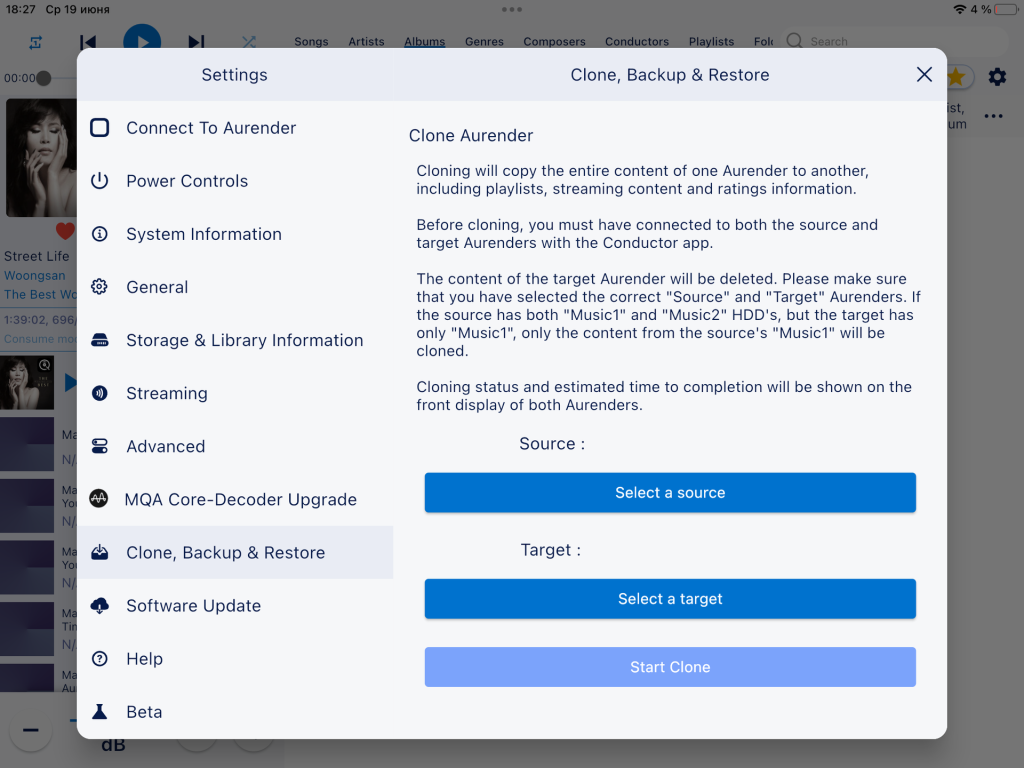This screenshot has height=768, width=1024.
Task: Click the star favorites icon
Action: (957, 77)
